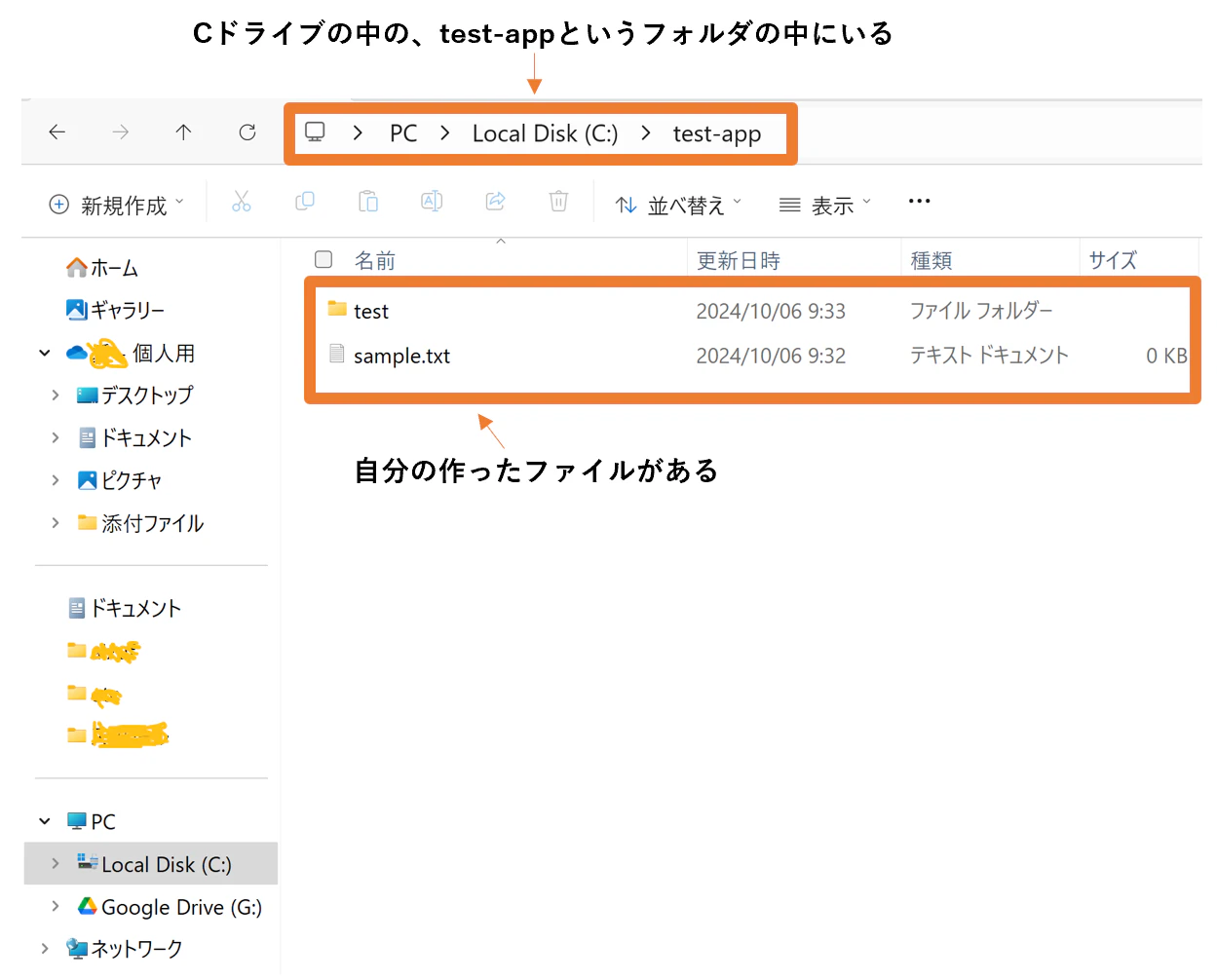This screenshot has width=1217, height=980.
Task: Open 新規作成 dropdown
Action: coord(116,205)
